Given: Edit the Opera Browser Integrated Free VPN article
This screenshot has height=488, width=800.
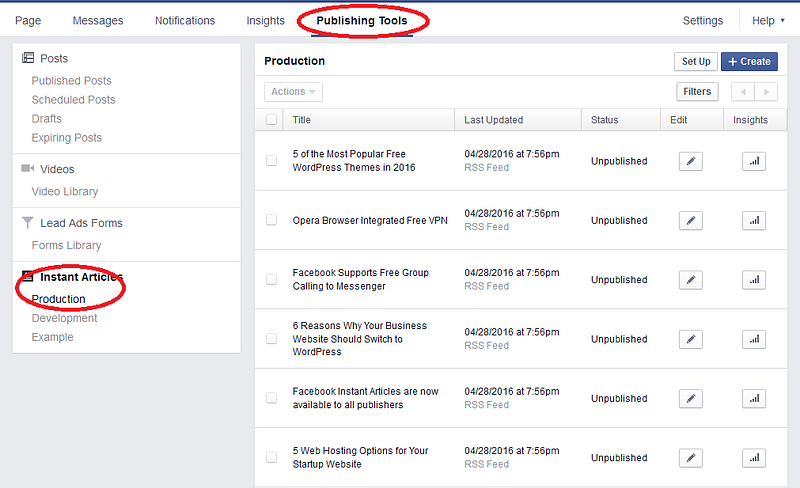Looking at the screenshot, I should [690, 221].
